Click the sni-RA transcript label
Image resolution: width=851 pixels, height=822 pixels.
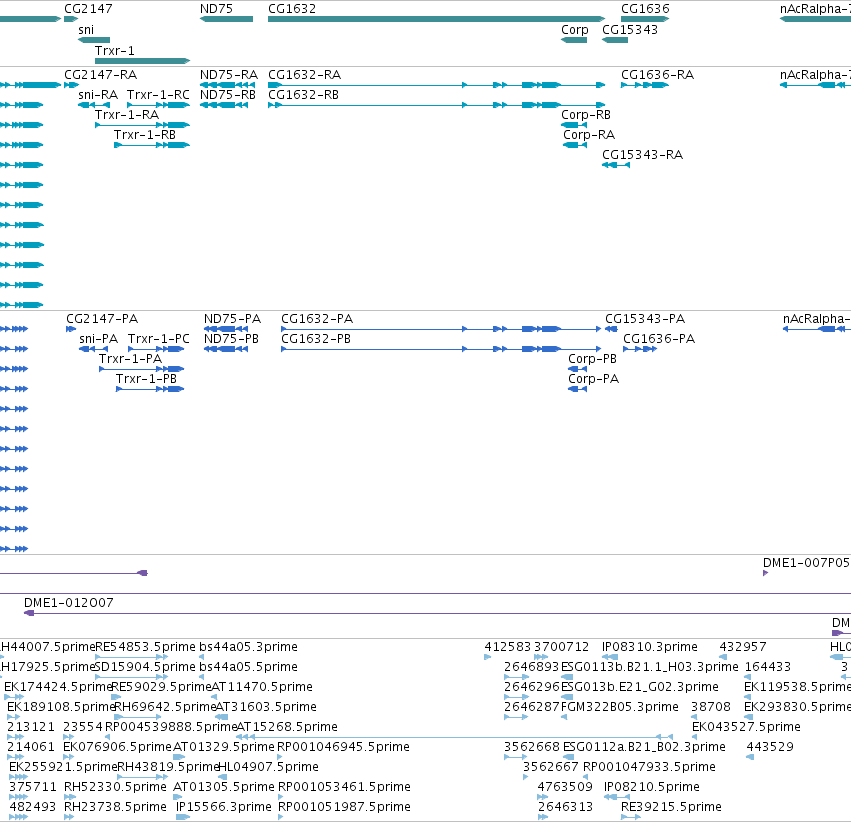click(x=98, y=95)
